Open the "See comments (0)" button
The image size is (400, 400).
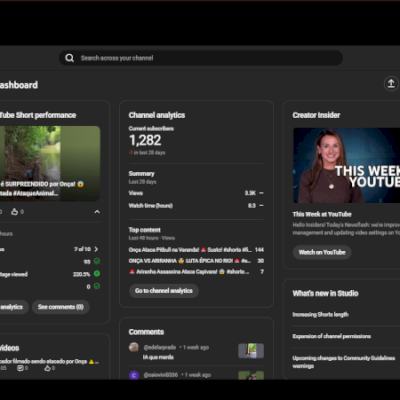(61, 307)
